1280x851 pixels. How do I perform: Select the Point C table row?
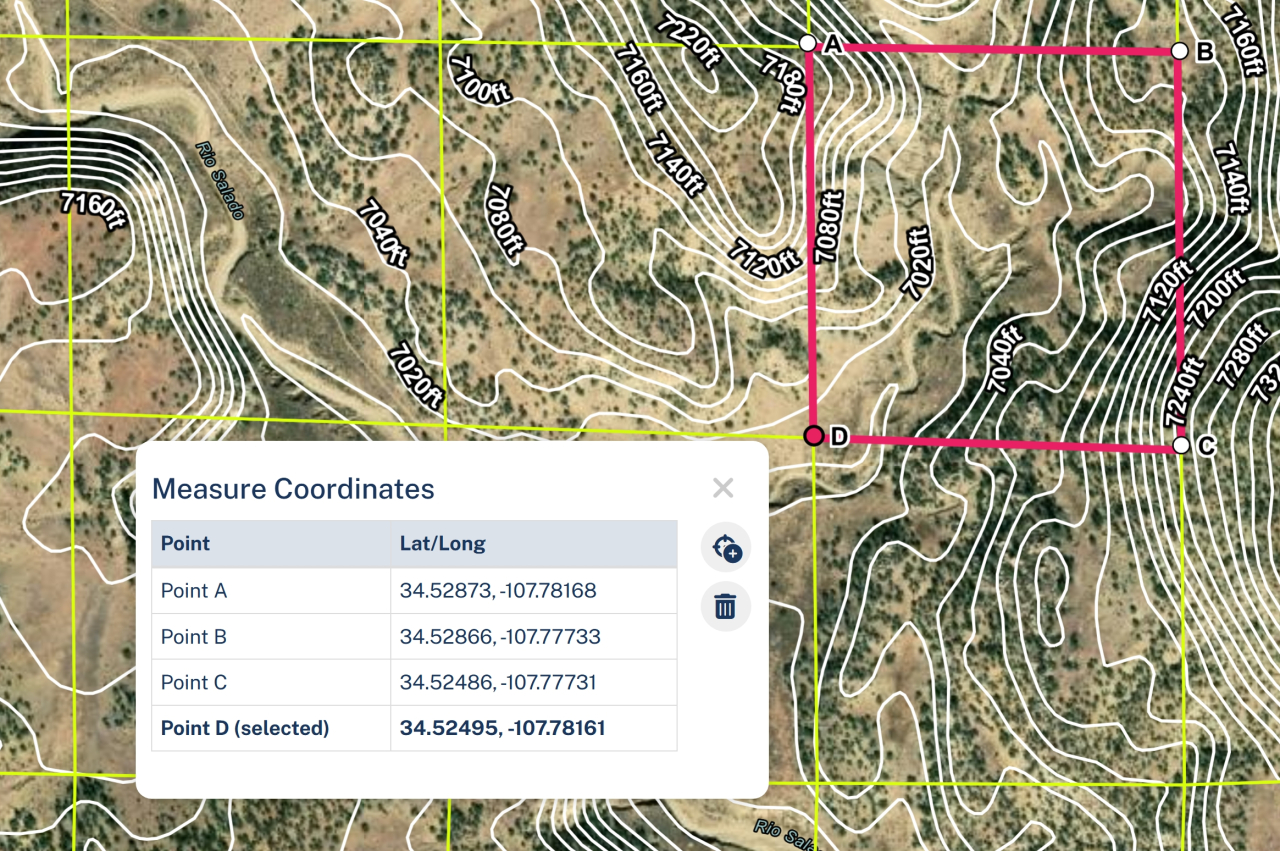(414, 683)
